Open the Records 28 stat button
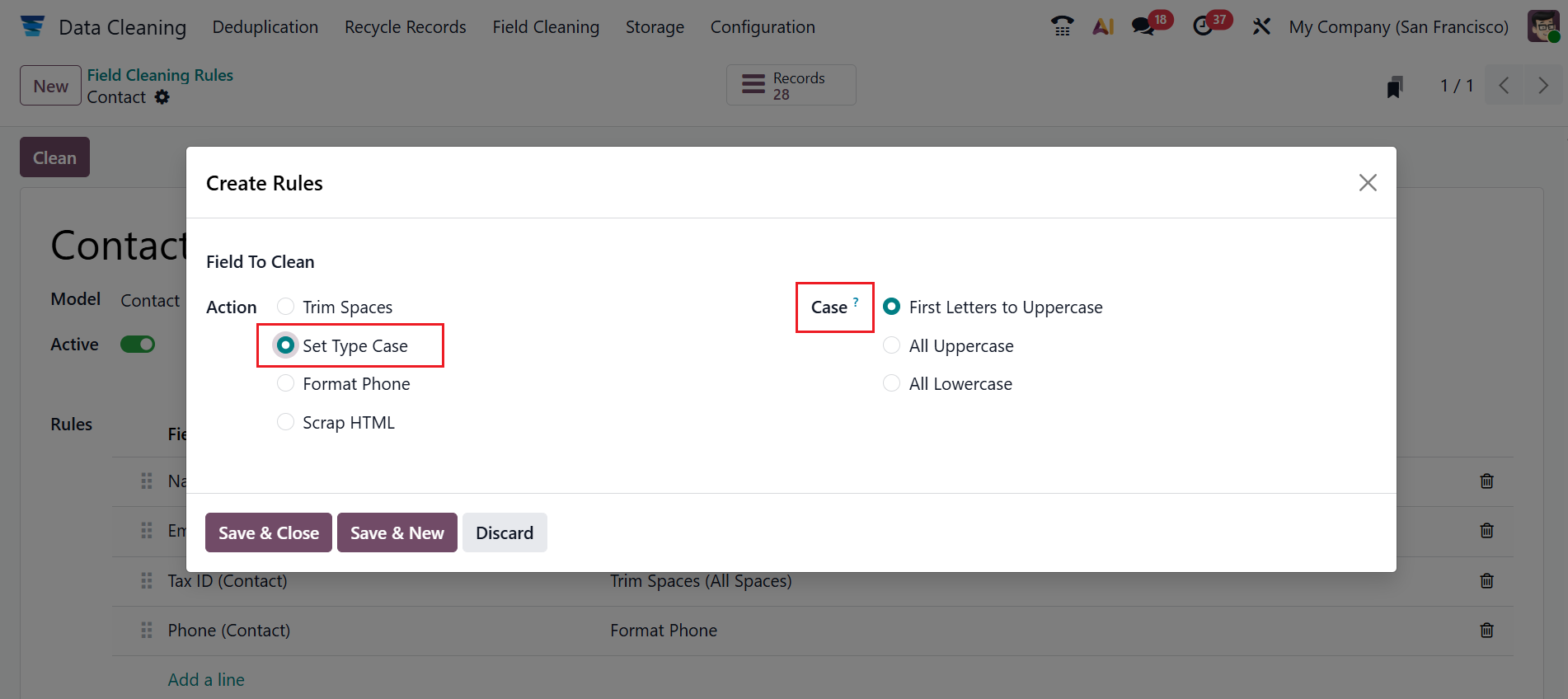Image resolution: width=1568 pixels, height=699 pixels. coord(791,86)
